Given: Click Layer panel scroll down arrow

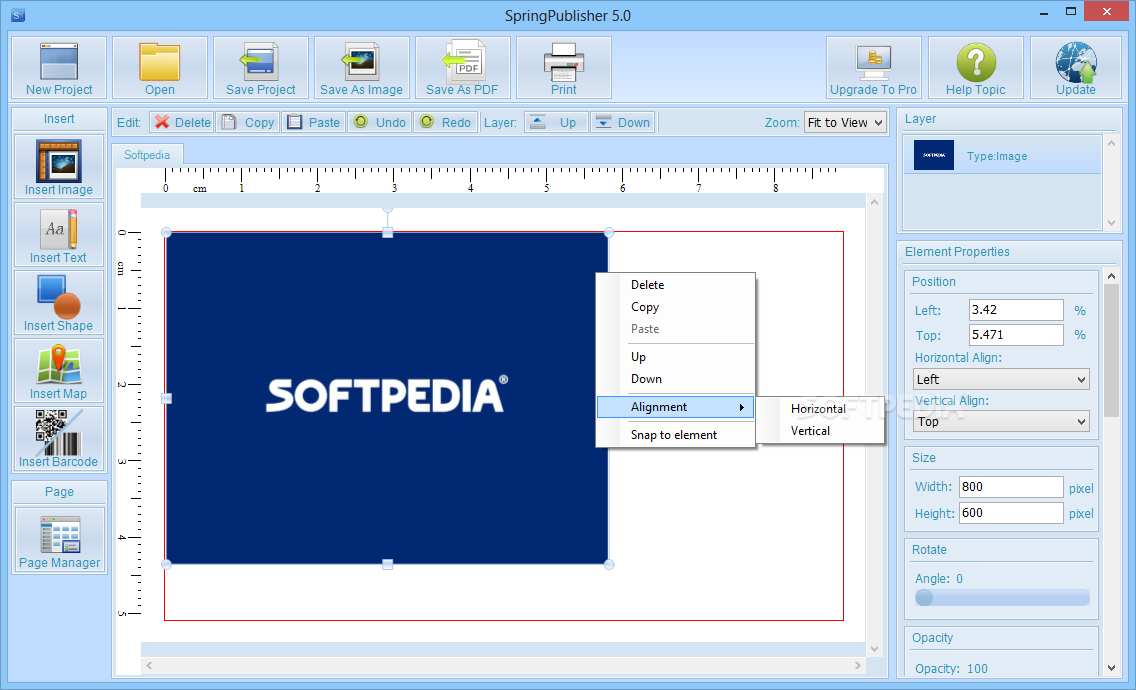Looking at the screenshot, I should pyautogui.click(x=1111, y=223).
